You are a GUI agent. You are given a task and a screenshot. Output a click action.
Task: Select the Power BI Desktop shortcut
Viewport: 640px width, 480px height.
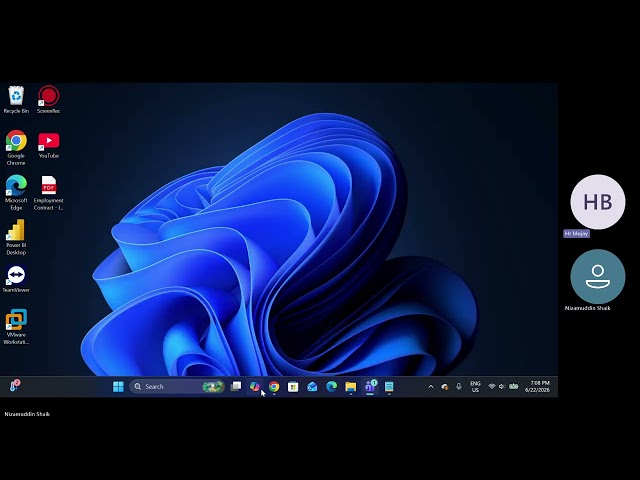point(16,237)
